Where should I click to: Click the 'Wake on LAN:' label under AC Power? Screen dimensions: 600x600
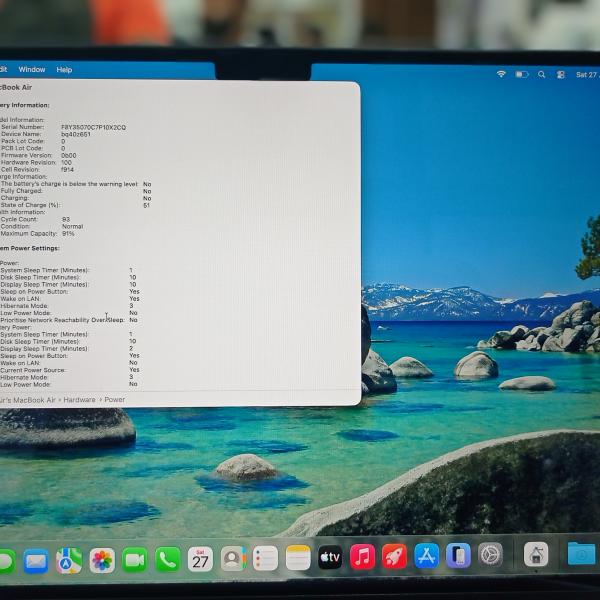[20, 298]
